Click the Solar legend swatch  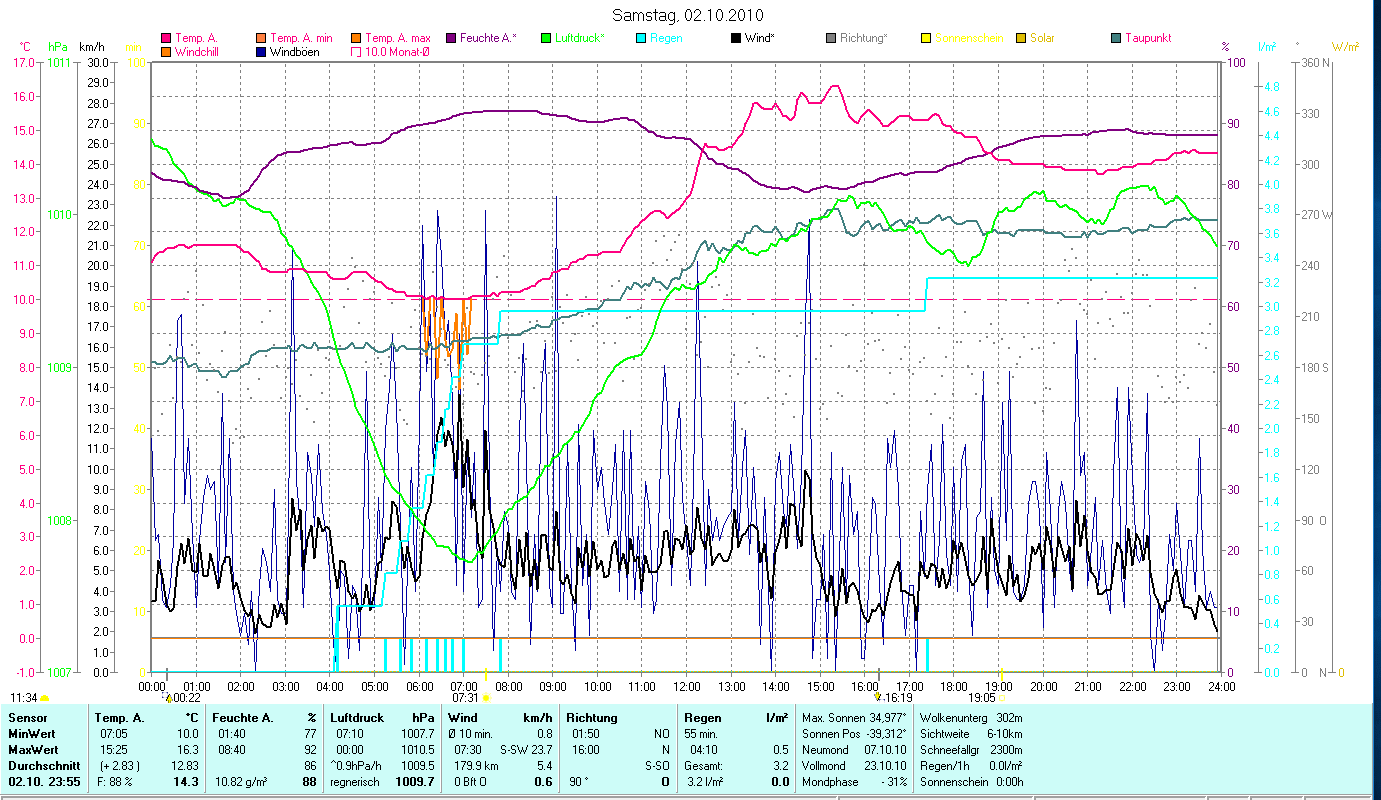(1021, 38)
